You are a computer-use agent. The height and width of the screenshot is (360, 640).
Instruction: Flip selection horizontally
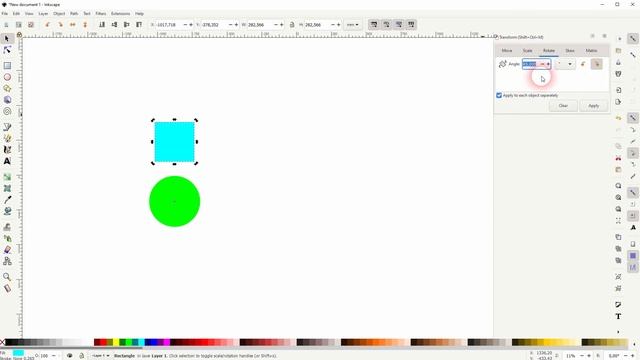click(73, 25)
